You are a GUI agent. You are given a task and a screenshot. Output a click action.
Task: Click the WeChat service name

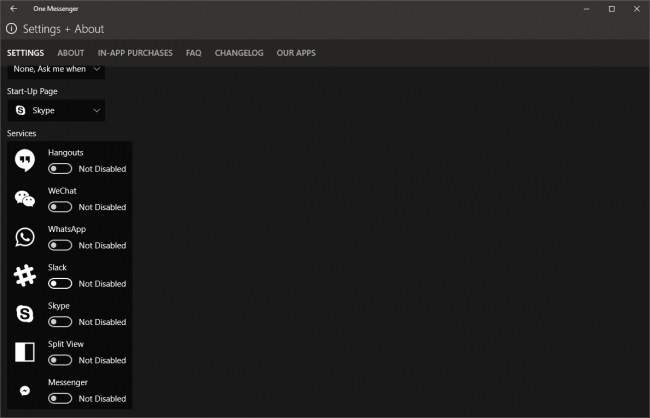point(62,191)
